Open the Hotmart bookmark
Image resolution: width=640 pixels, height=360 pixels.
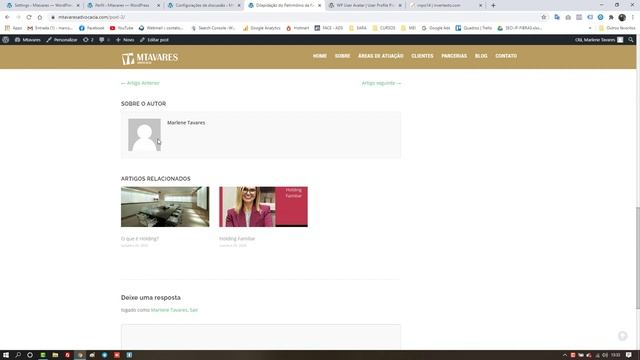pos(298,28)
